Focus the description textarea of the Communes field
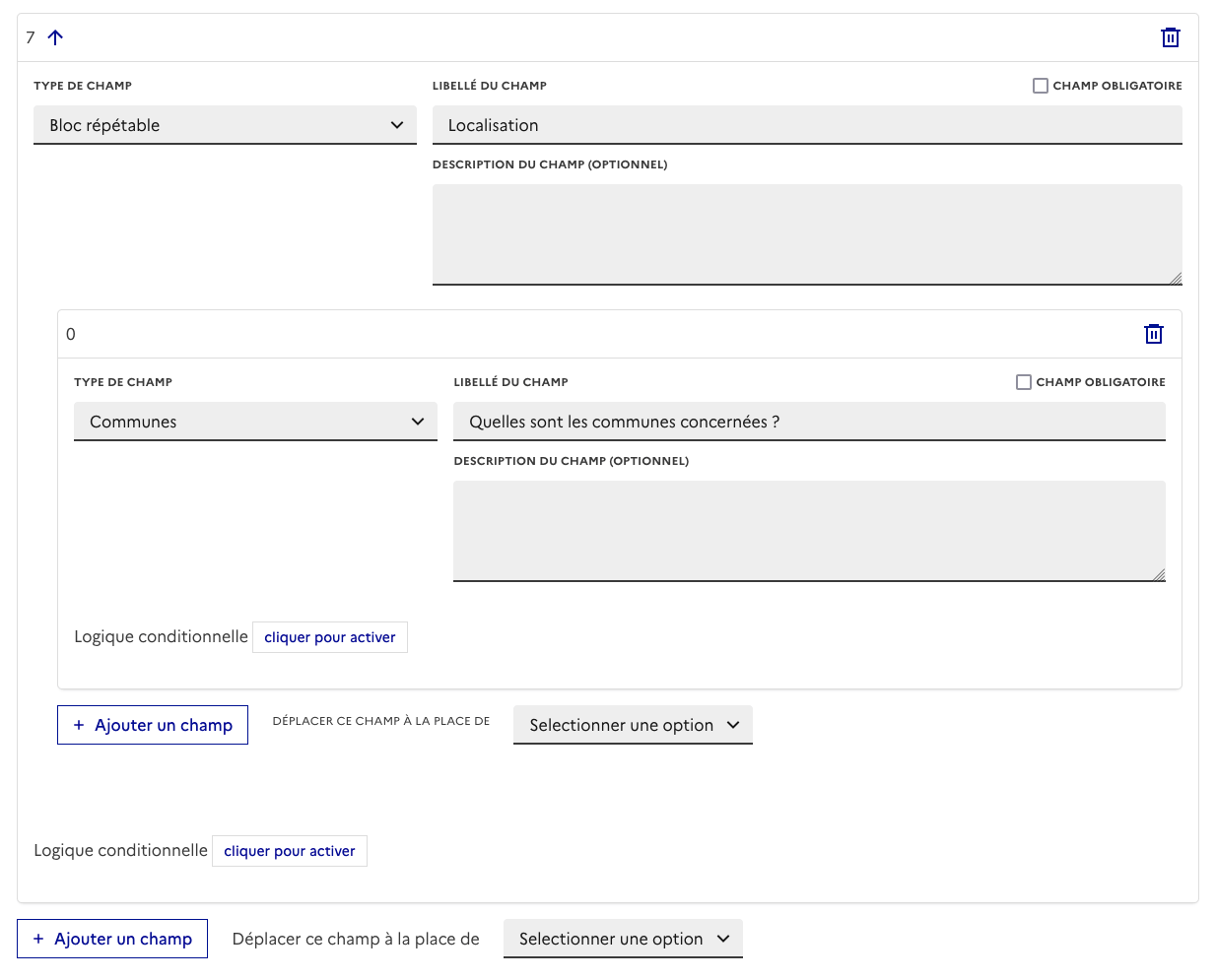The image size is (1216, 980). [808, 531]
